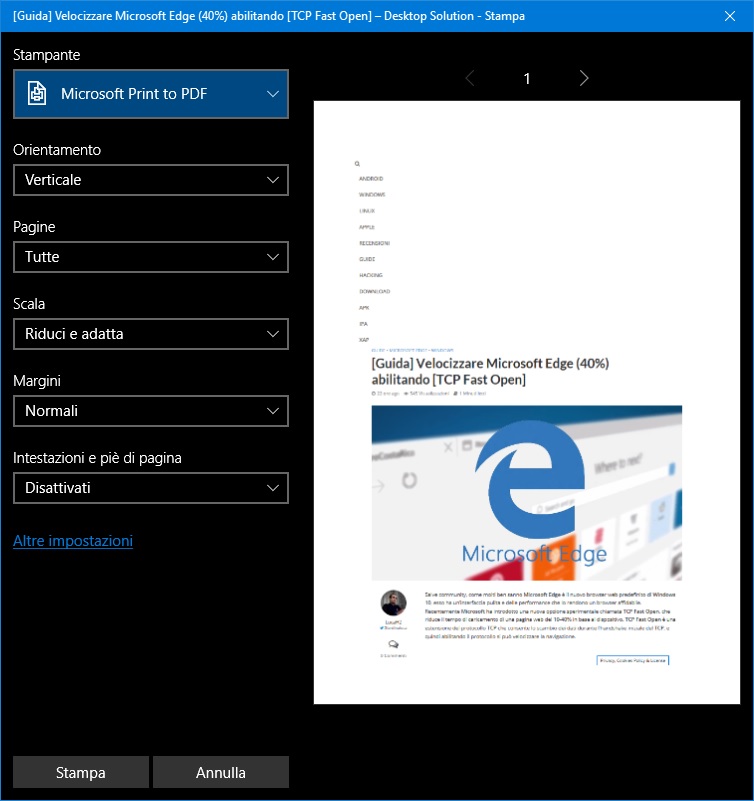Open the Stampante printer dropdown
Screen dimensions: 754x801
pyautogui.click(x=151, y=94)
